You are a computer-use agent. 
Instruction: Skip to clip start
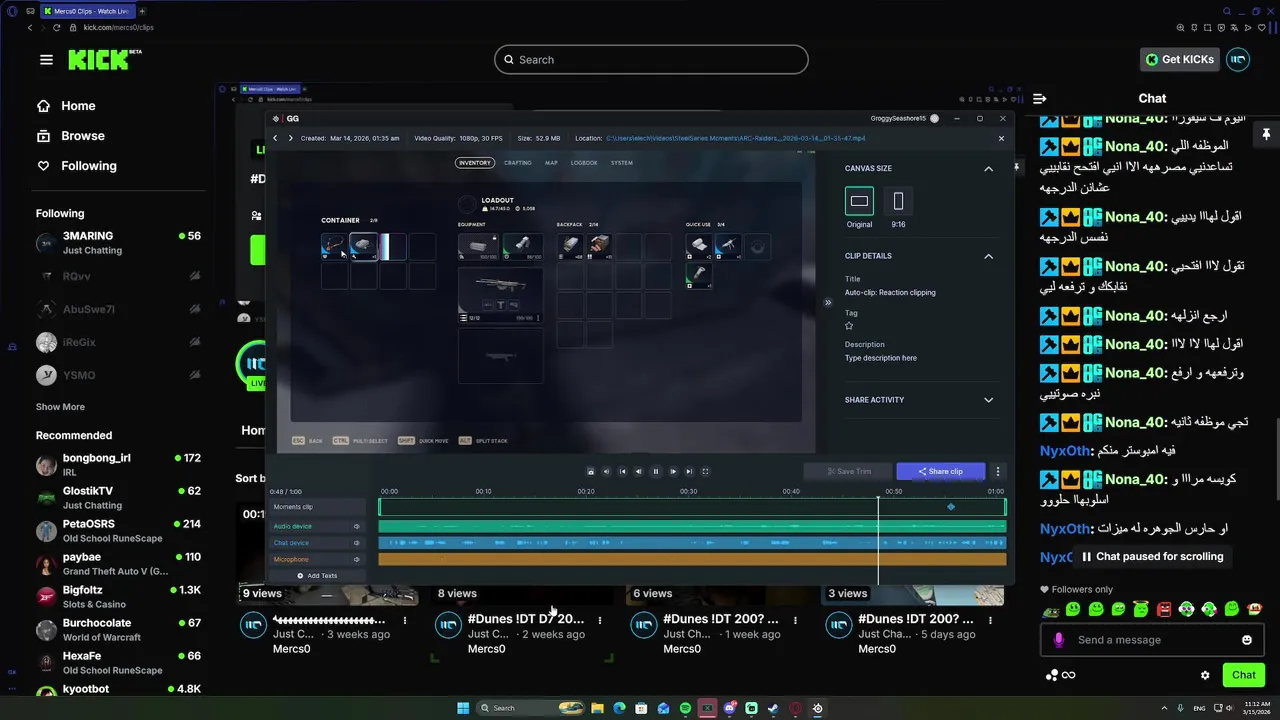tap(622, 471)
